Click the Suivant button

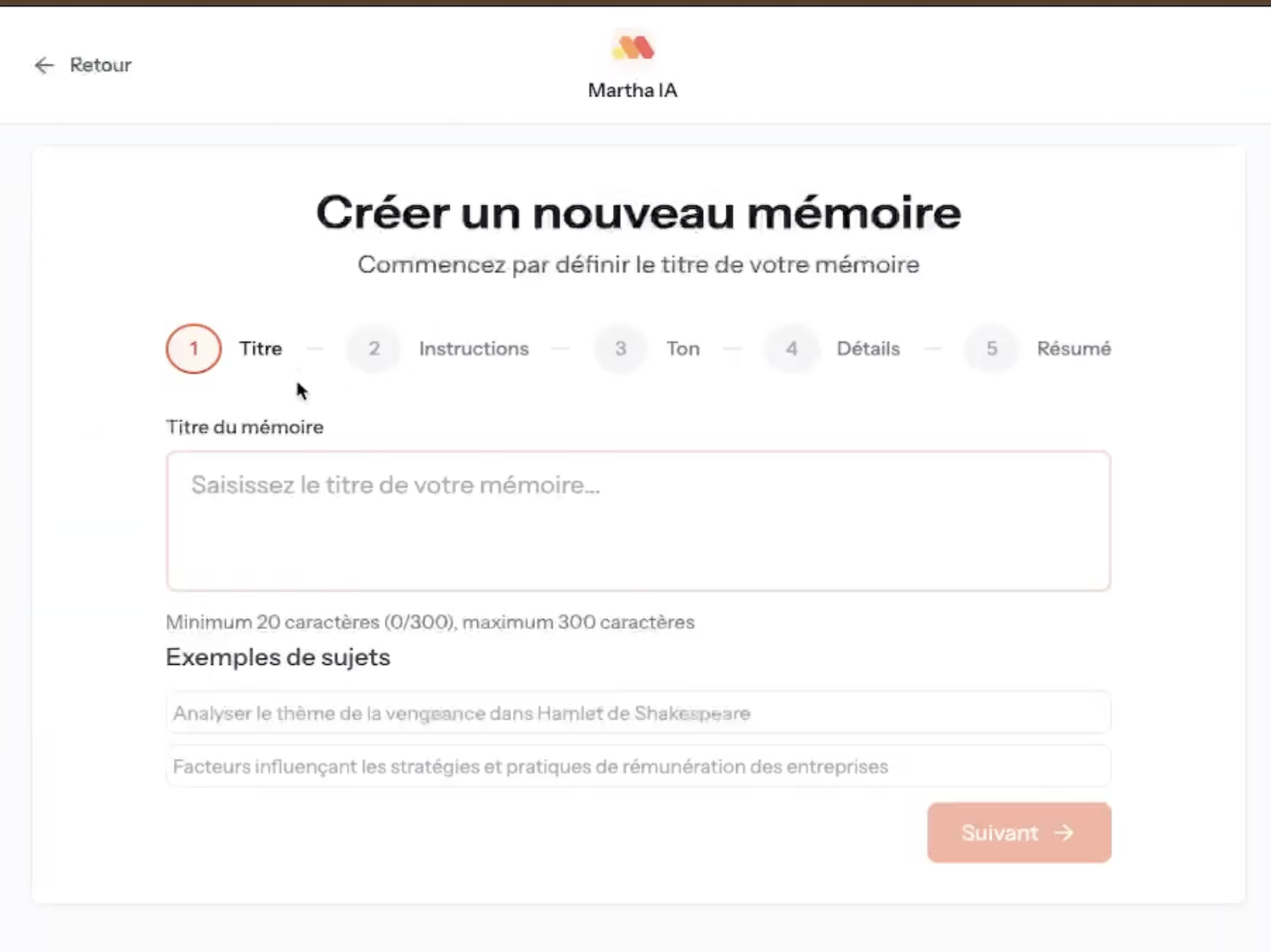point(1019,833)
